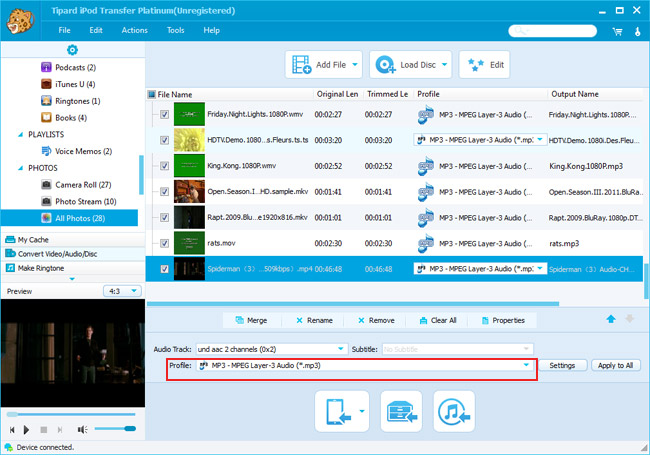Uncheck HDTV.Demo file checkbox
The width and height of the screenshot is (650, 455).
coord(165,140)
